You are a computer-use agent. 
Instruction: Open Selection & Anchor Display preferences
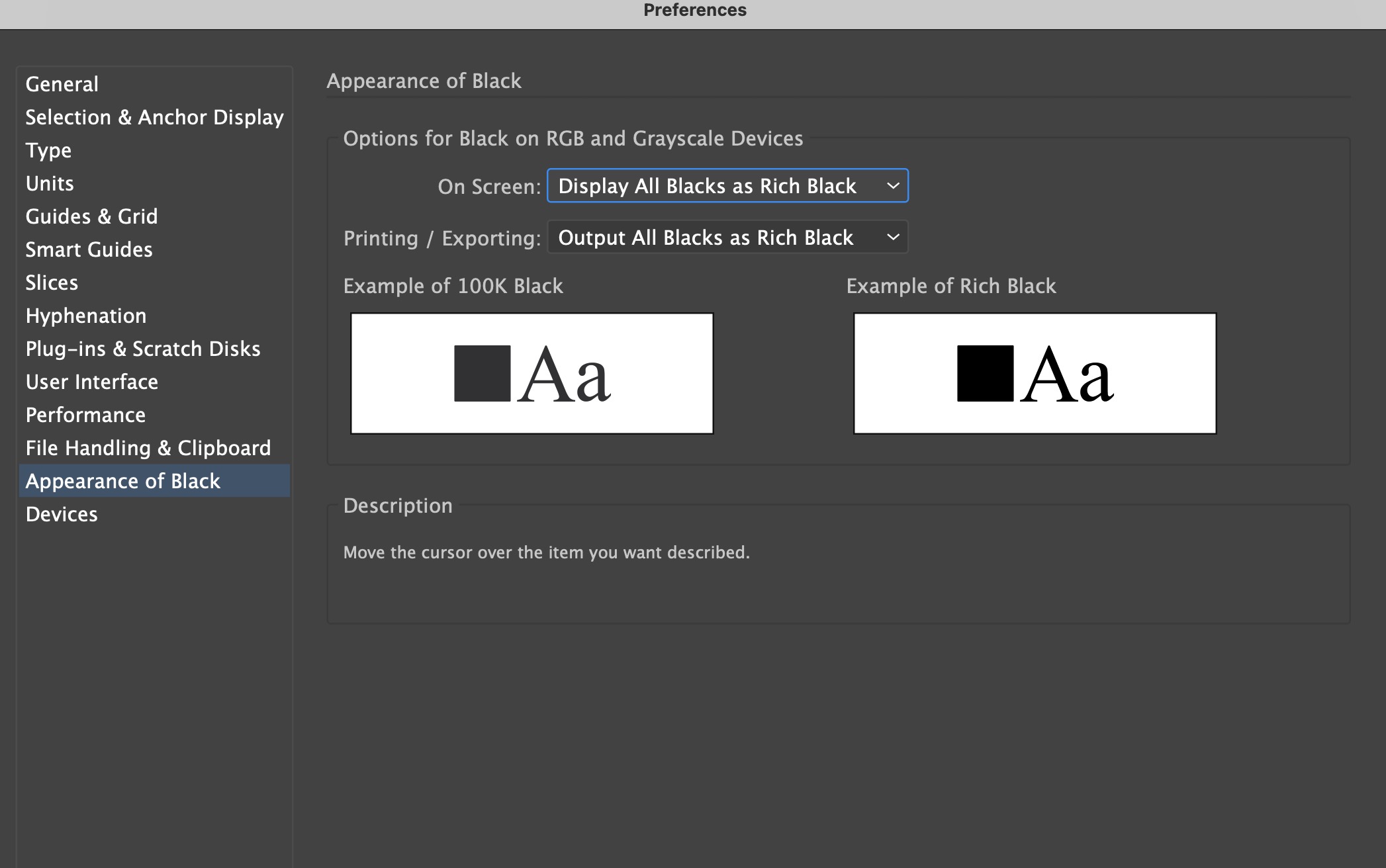point(154,117)
